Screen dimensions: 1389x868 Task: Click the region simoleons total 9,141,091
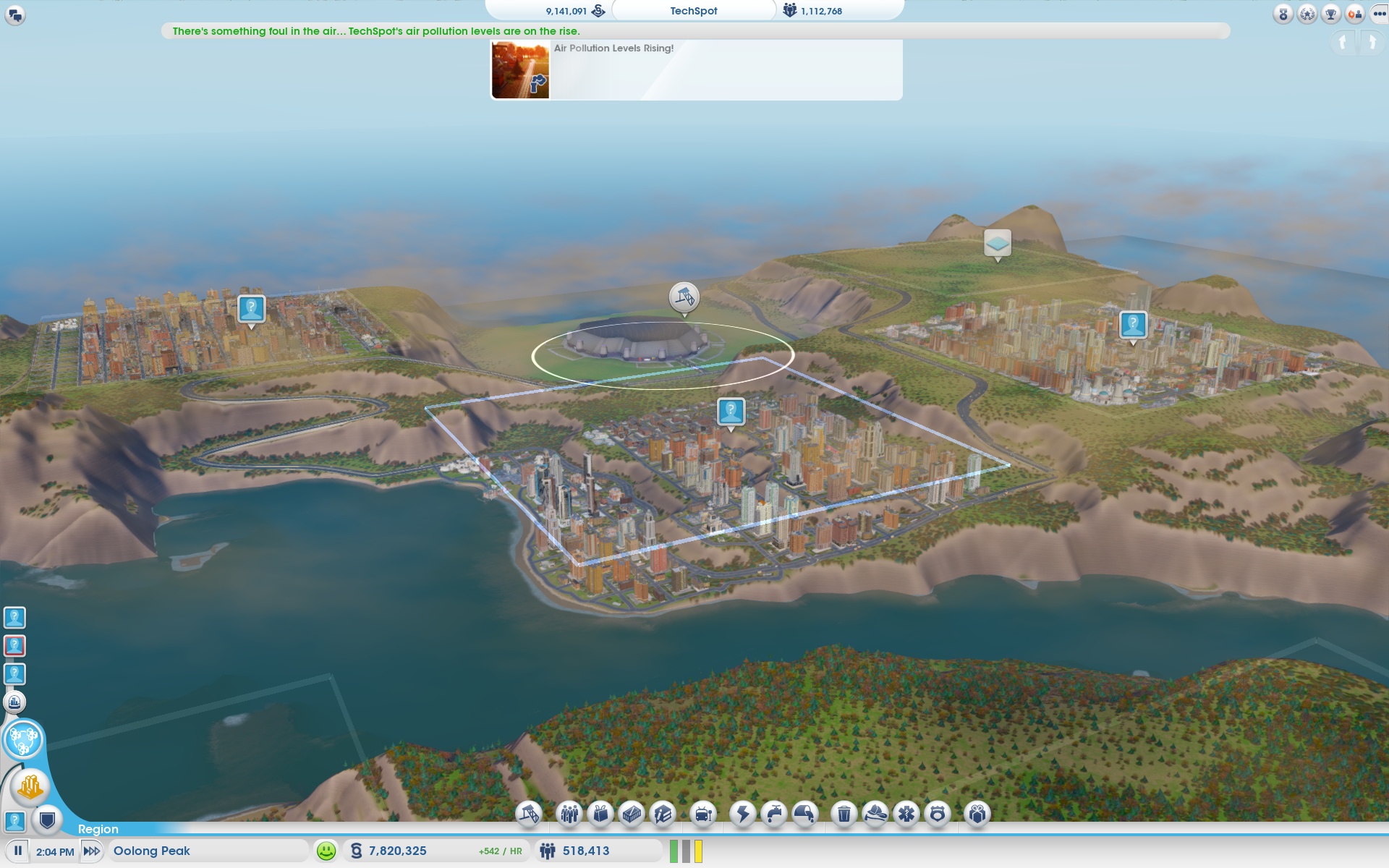click(x=575, y=11)
